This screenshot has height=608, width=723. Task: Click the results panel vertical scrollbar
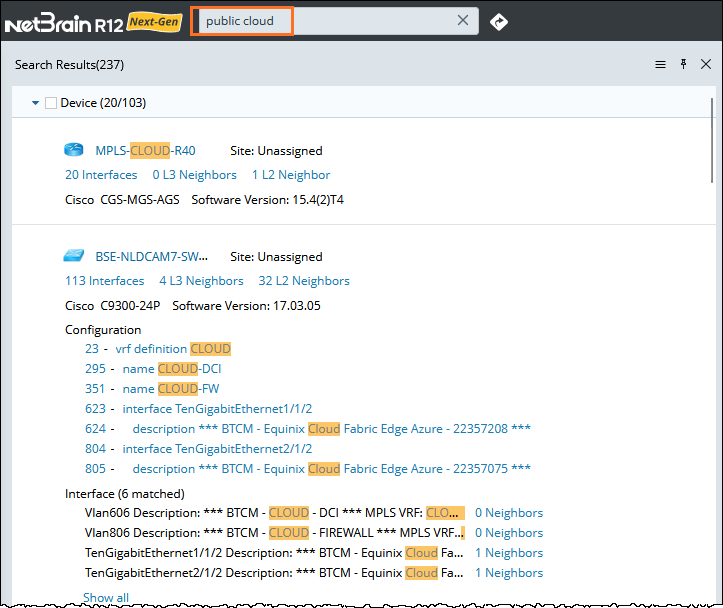pos(711,140)
